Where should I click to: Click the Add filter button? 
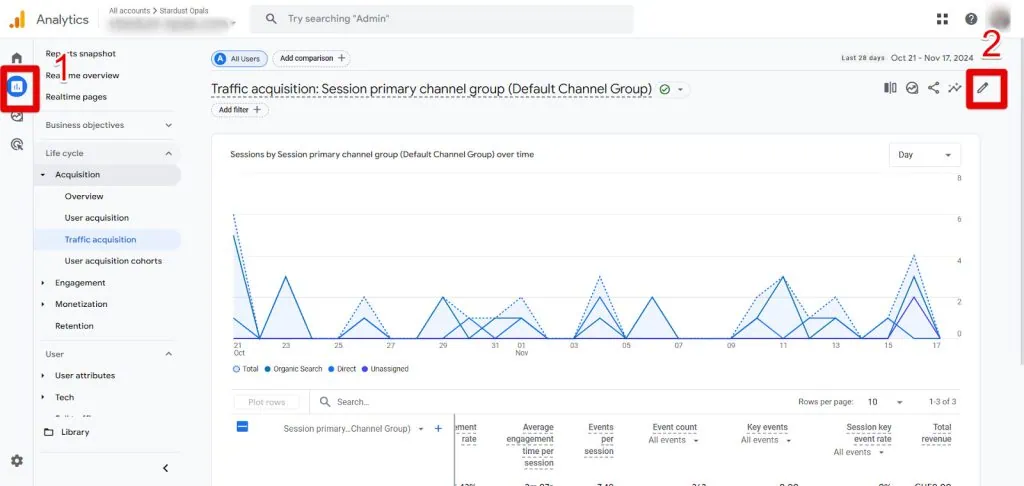click(x=239, y=110)
